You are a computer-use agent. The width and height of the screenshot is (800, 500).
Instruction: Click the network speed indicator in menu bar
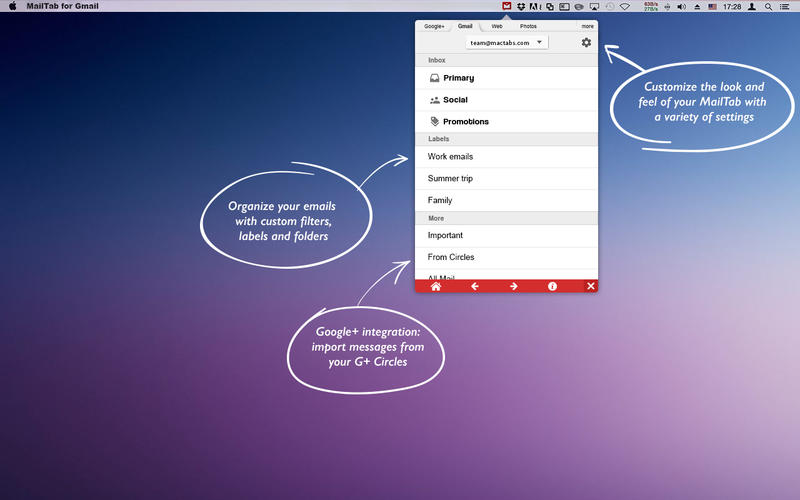(x=651, y=7)
